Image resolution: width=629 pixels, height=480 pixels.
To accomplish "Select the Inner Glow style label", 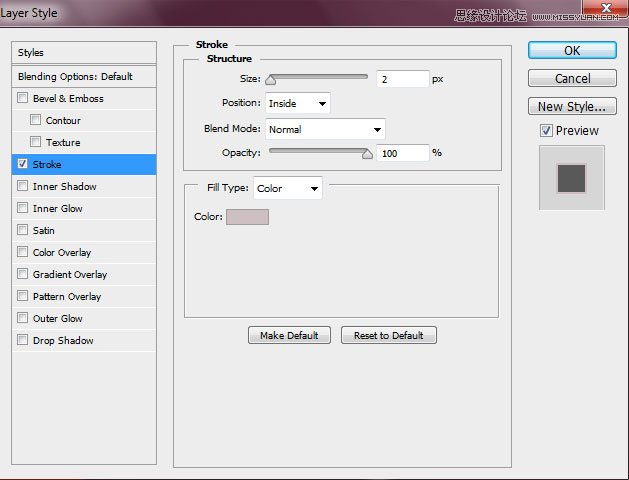I will (57, 209).
